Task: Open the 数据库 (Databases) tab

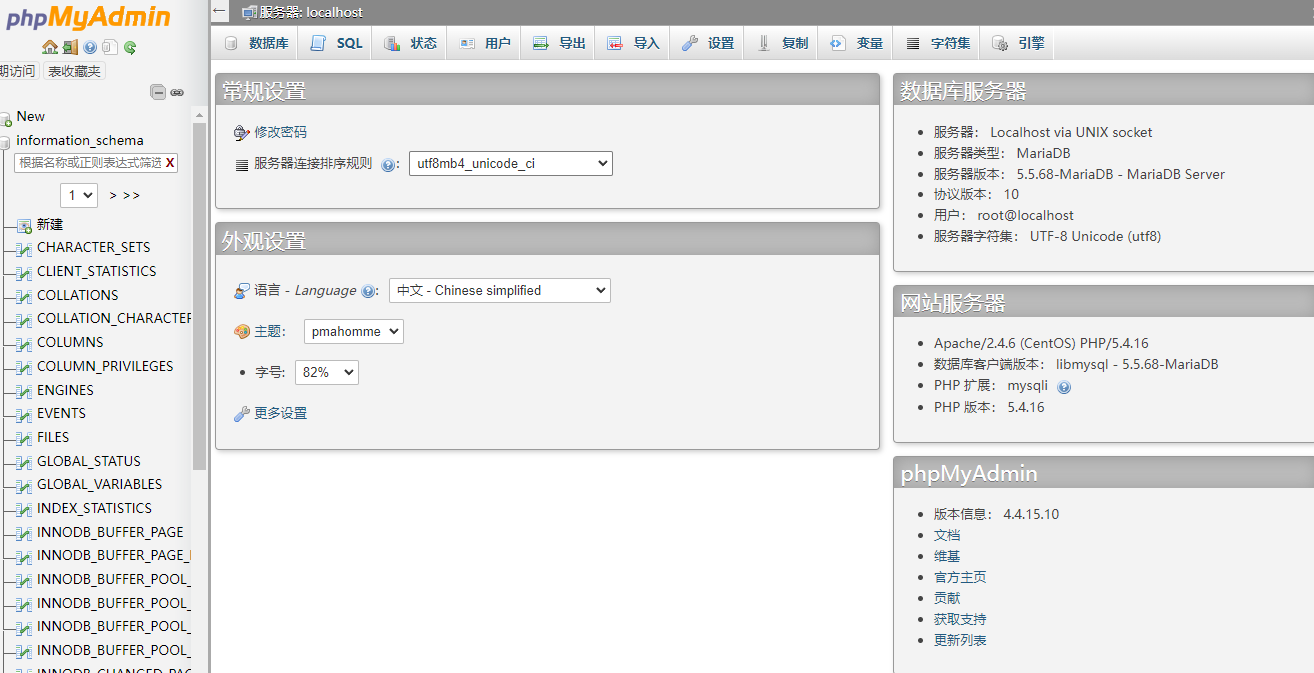Action: pyautogui.click(x=256, y=43)
